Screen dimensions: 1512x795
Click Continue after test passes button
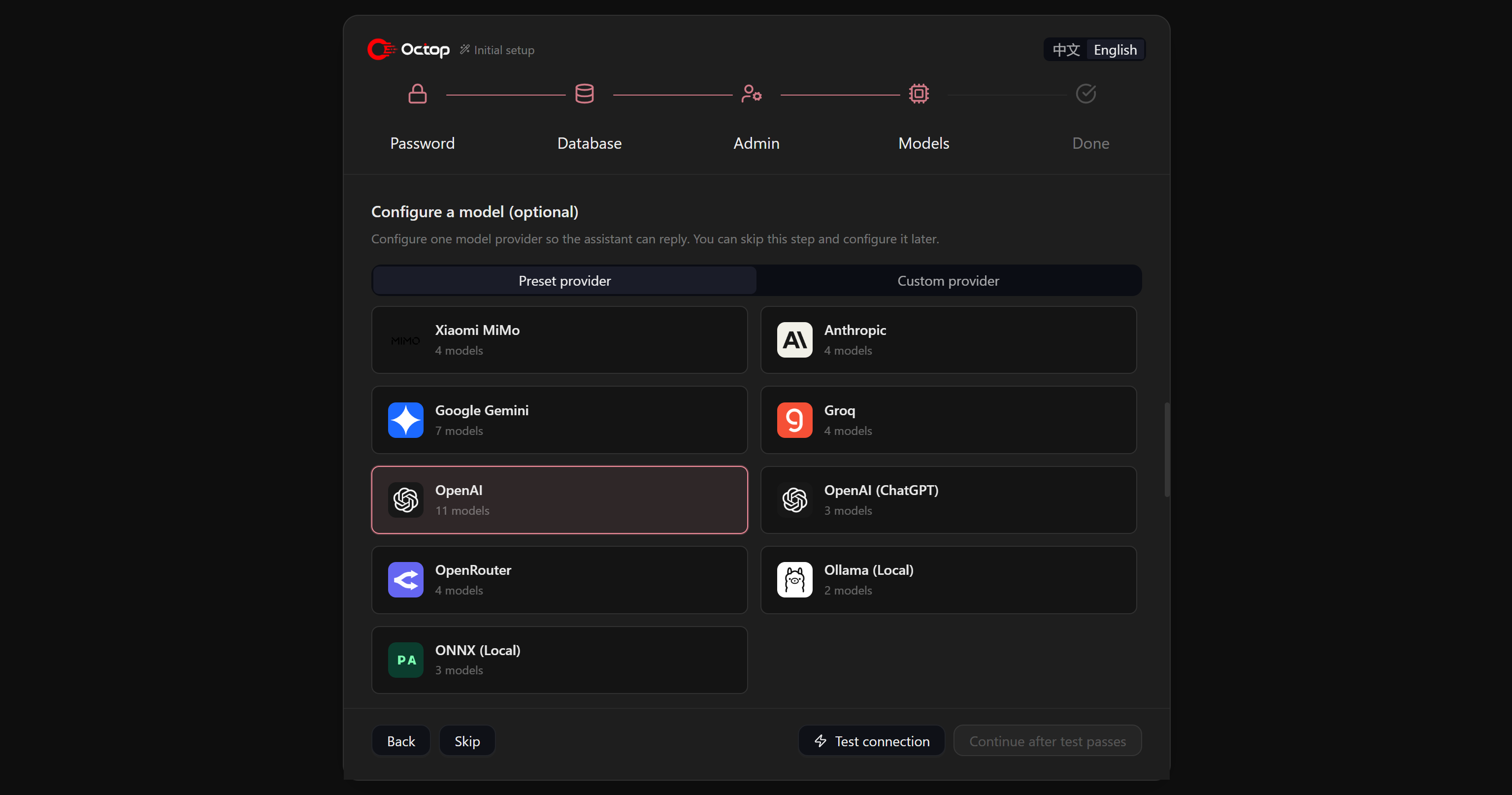[1048, 741]
